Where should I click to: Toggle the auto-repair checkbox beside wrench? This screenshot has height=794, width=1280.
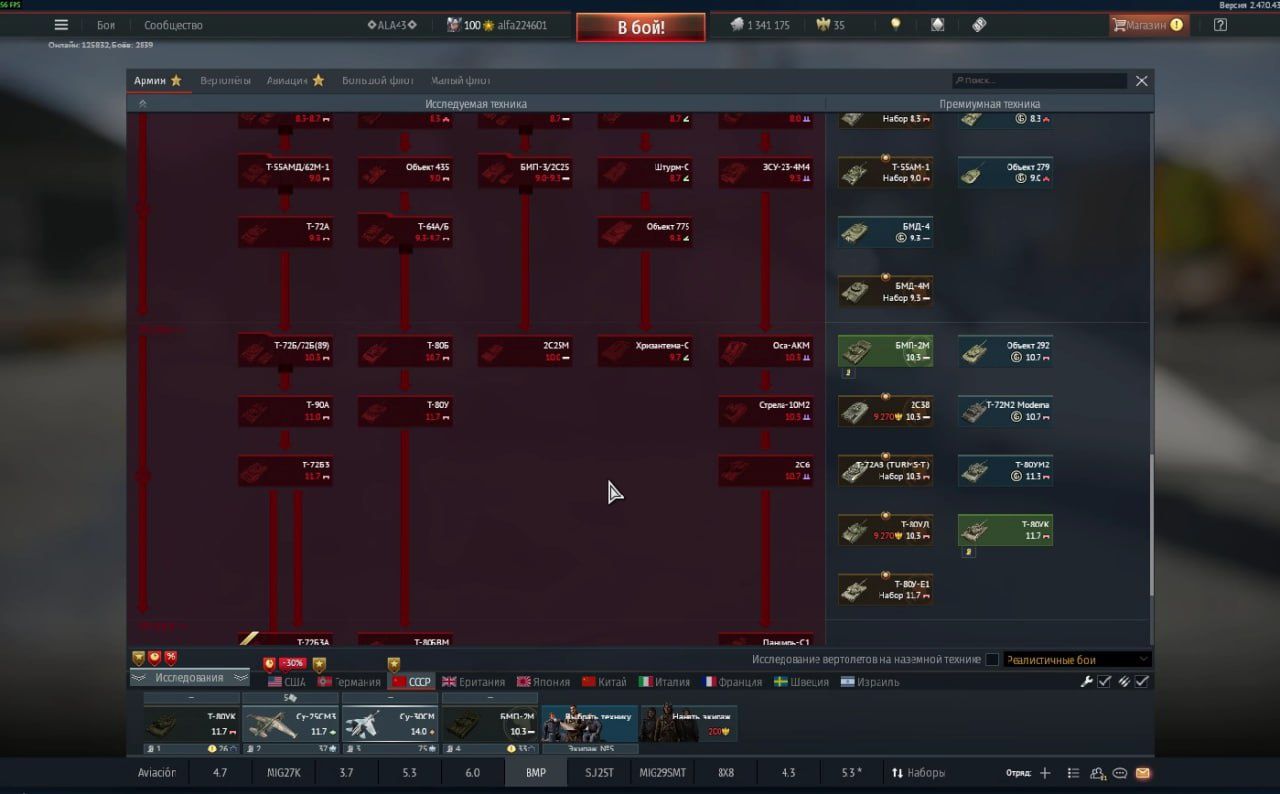coord(1104,681)
